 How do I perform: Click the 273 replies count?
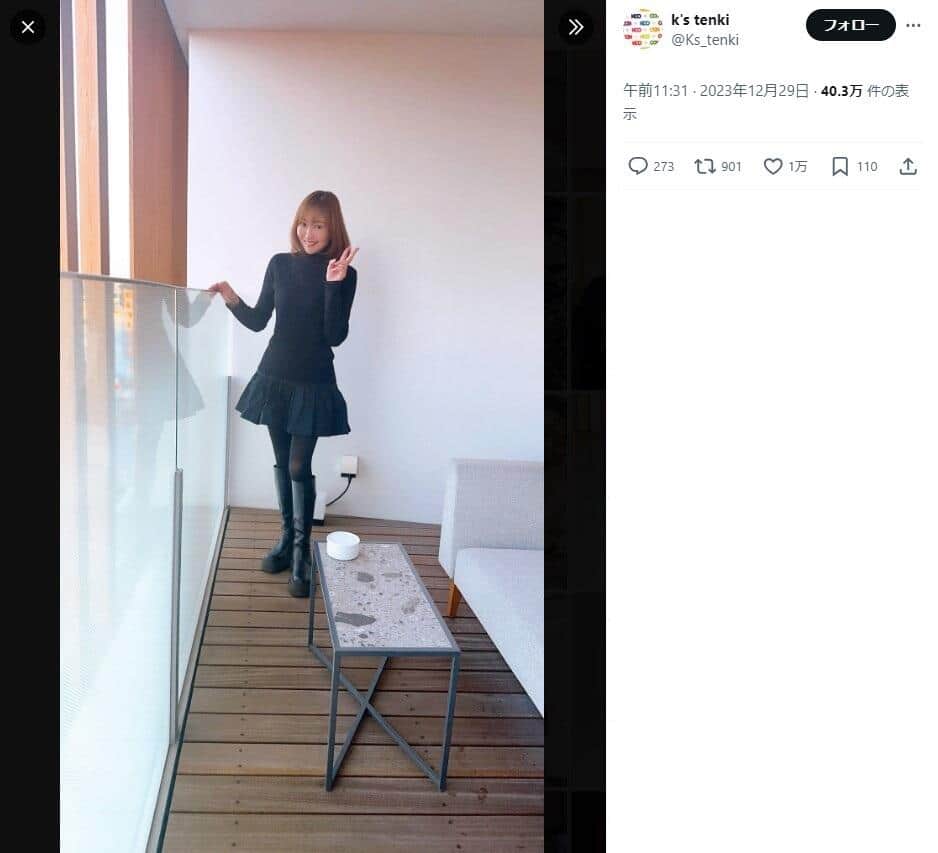[664, 167]
